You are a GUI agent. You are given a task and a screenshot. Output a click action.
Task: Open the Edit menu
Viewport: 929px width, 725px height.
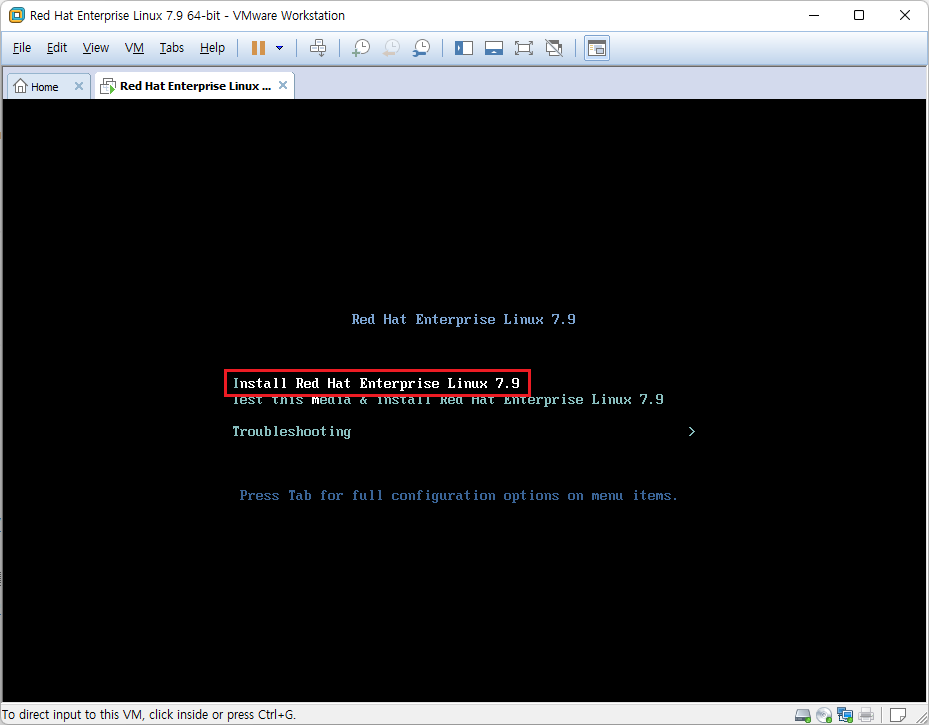(57, 48)
